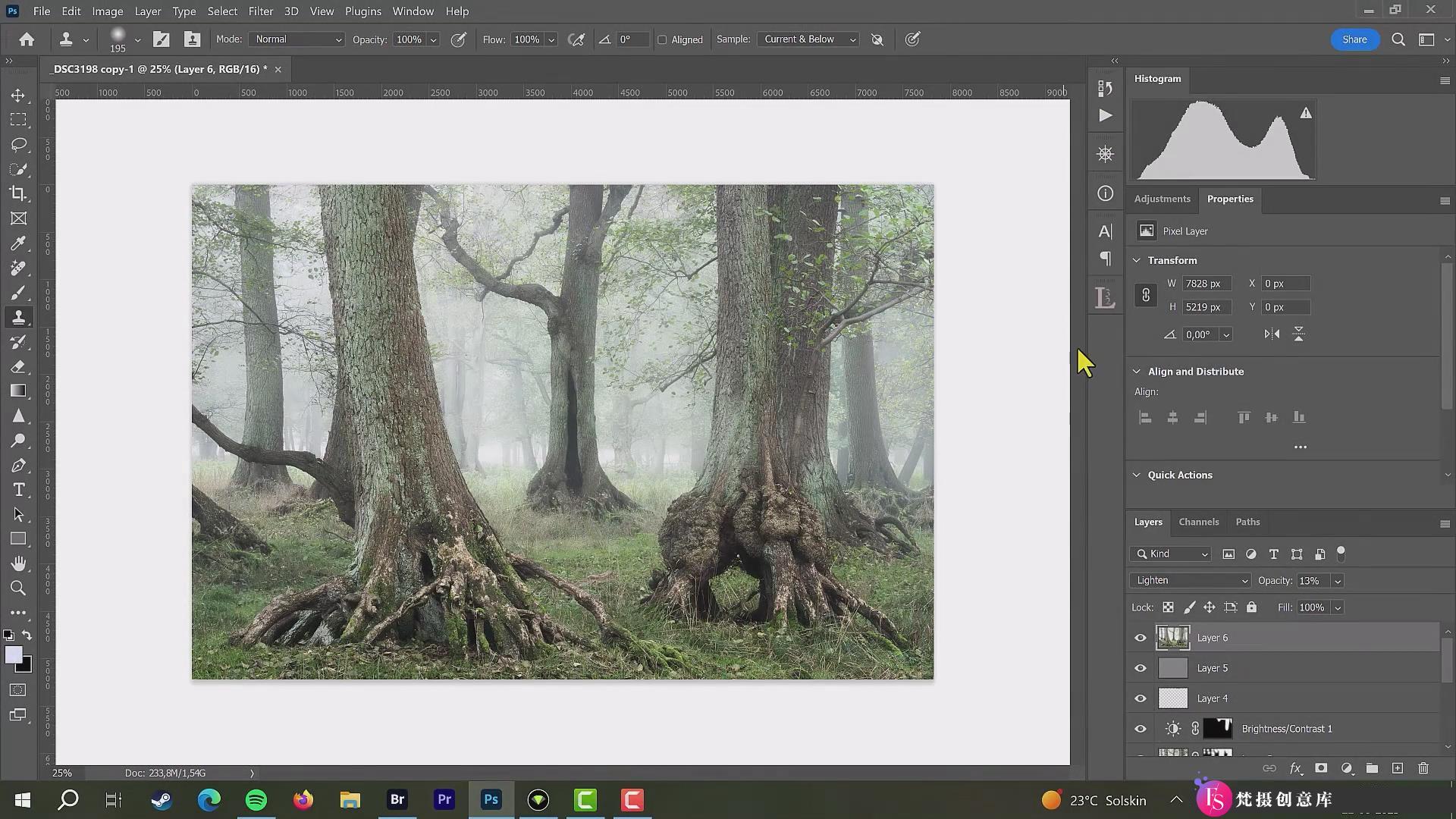
Task: Toggle link between width and height
Action: 1146,295
